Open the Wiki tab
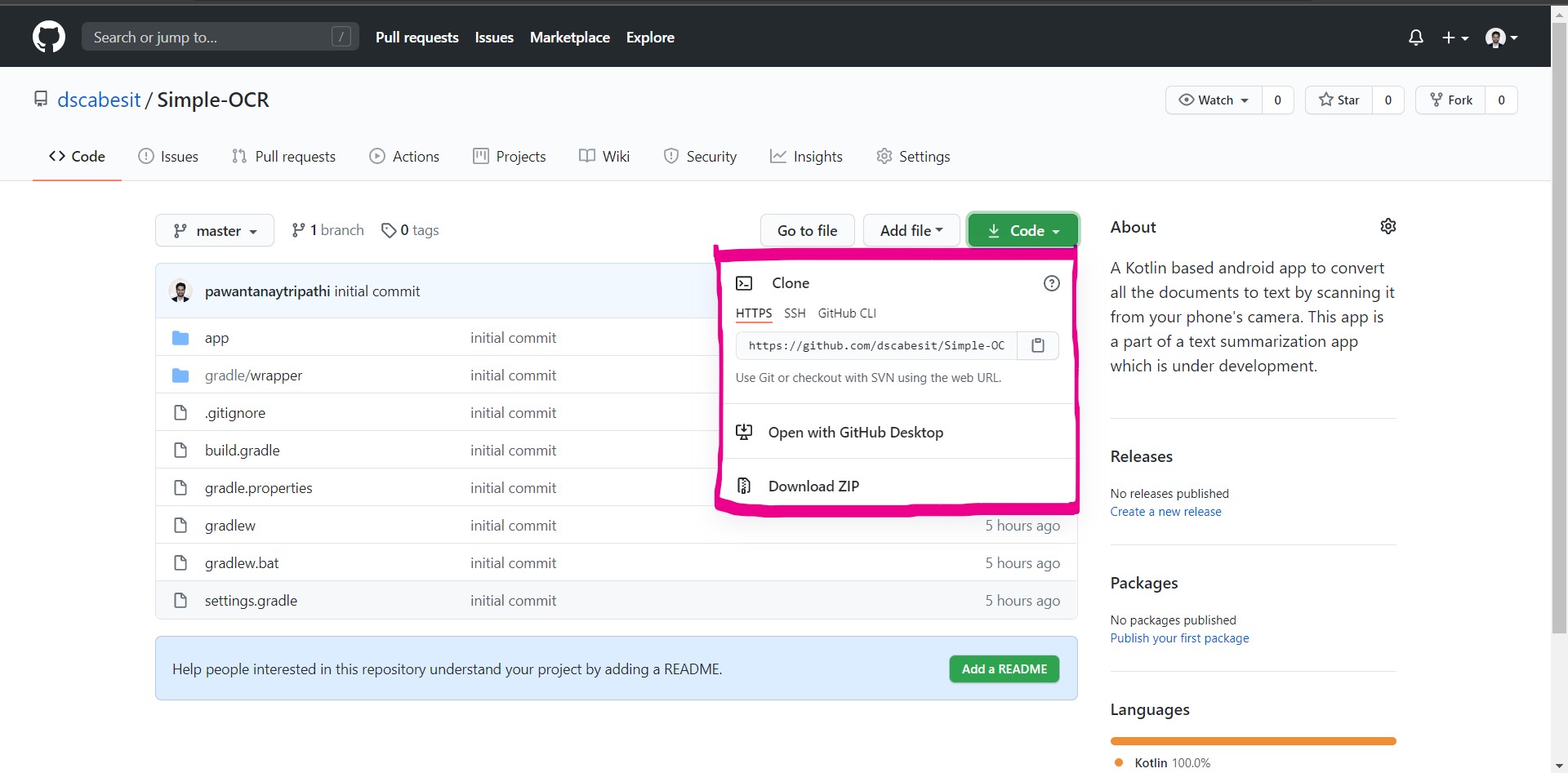1568x773 pixels. click(604, 157)
